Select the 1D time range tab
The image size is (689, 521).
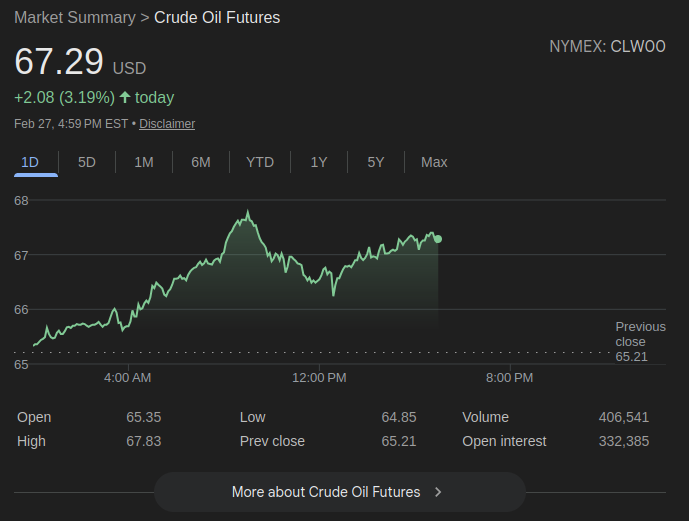[30, 162]
